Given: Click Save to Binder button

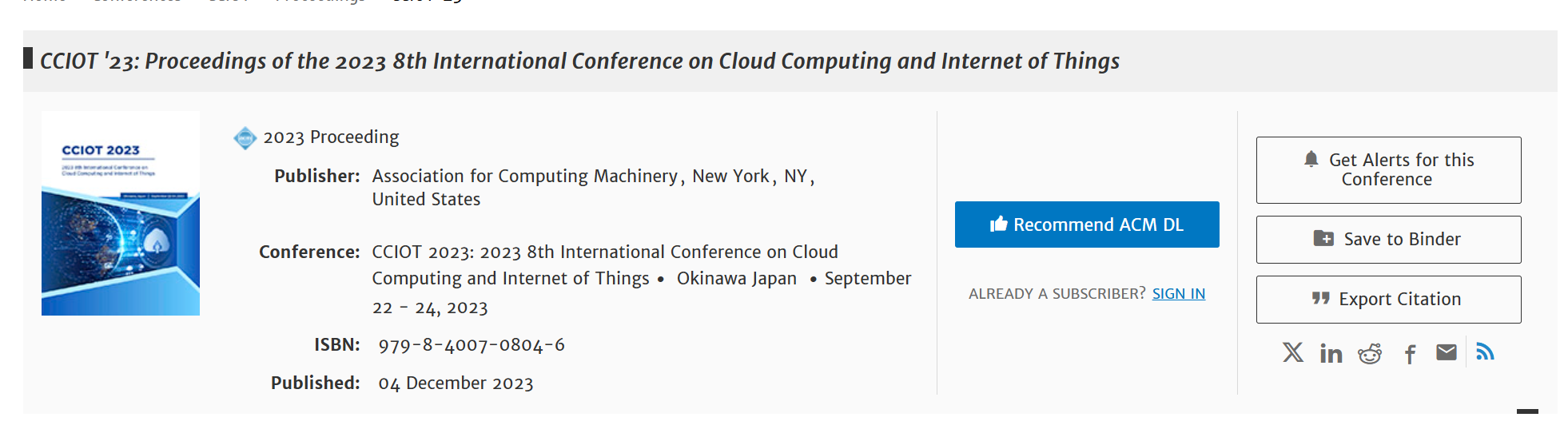Looking at the screenshot, I should 1388,240.
